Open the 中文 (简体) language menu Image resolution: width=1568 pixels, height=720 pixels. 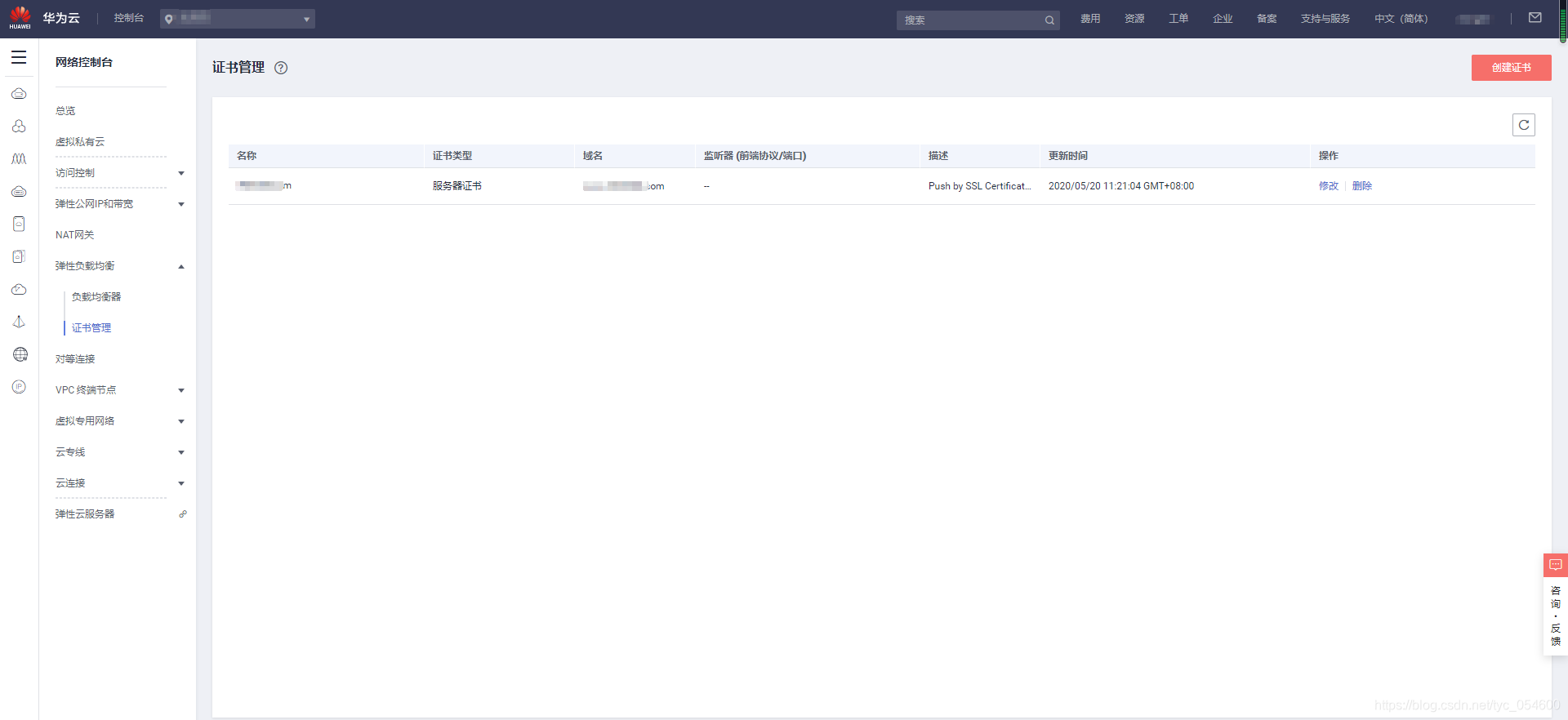click(x=1401, y=19)
